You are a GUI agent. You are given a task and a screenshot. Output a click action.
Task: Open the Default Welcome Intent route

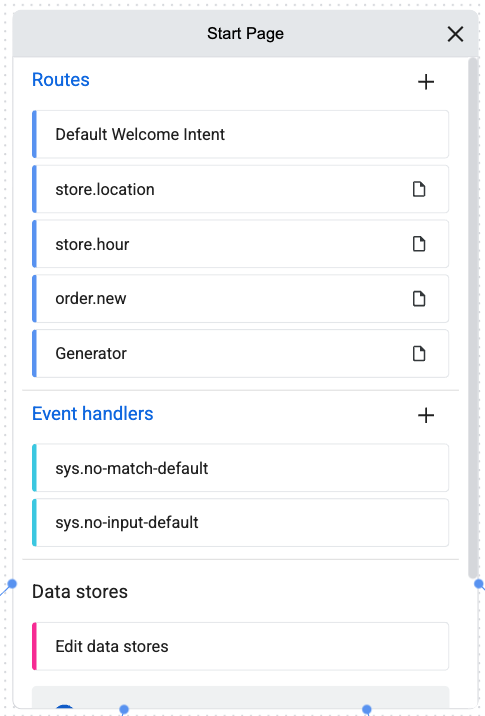coord(240,134)
